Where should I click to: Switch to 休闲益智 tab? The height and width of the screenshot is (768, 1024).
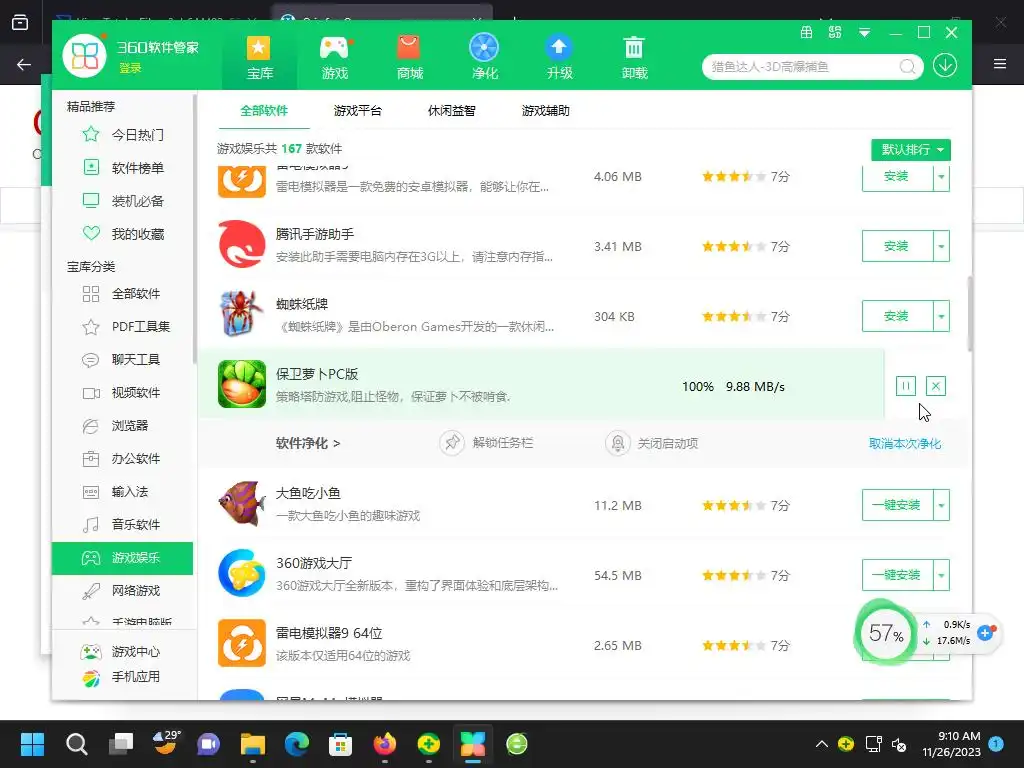[x=451, y=110]
